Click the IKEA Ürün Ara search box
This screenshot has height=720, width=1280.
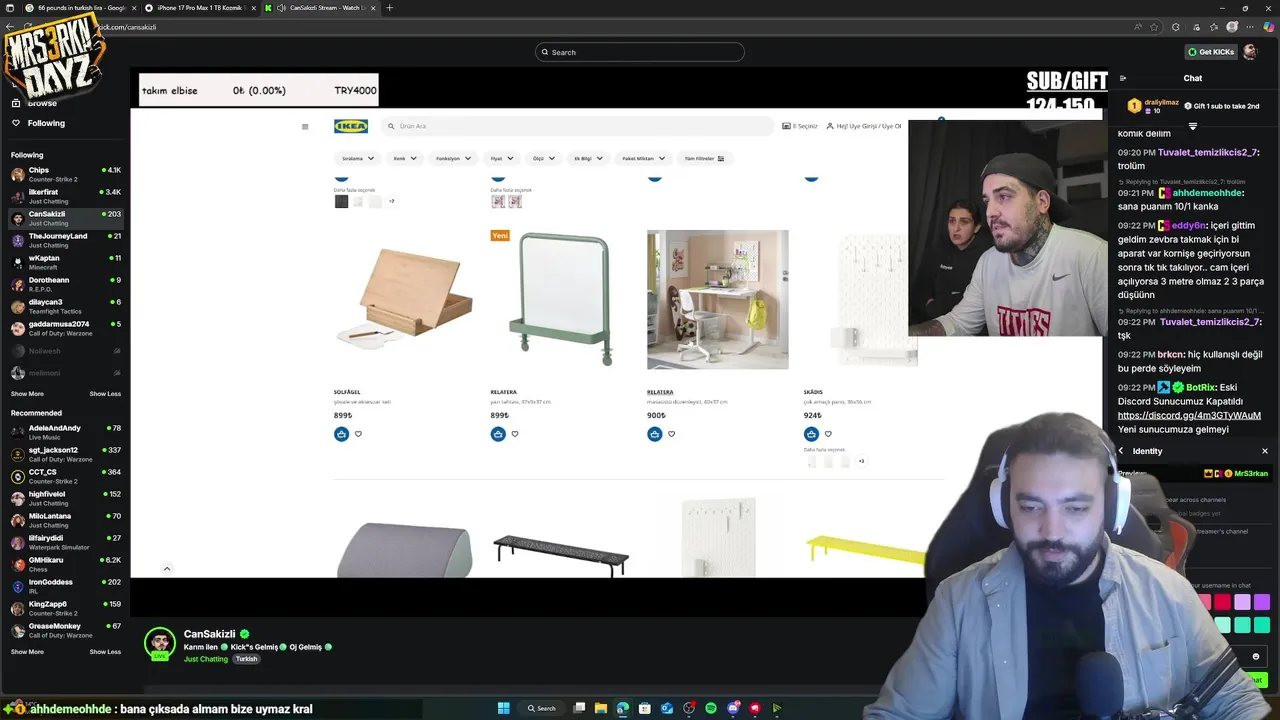click(578, 126)
